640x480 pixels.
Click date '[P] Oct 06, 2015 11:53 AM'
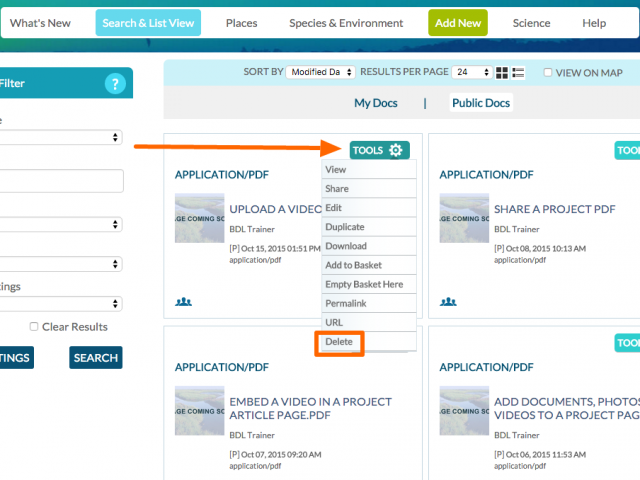tap(540, 454)
